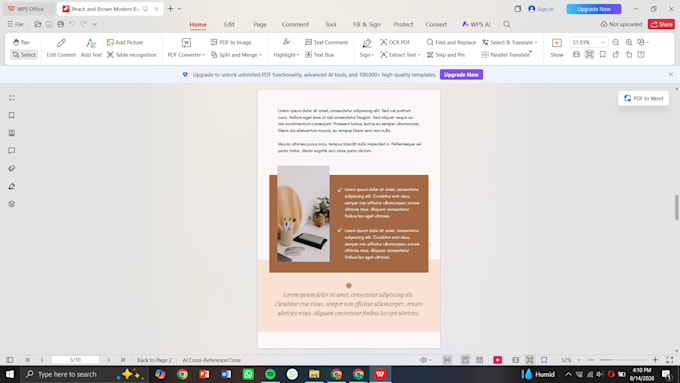Open the Comment ribbon tab
The width and height of the screenshot is (680, 383).
coord(295,24)
